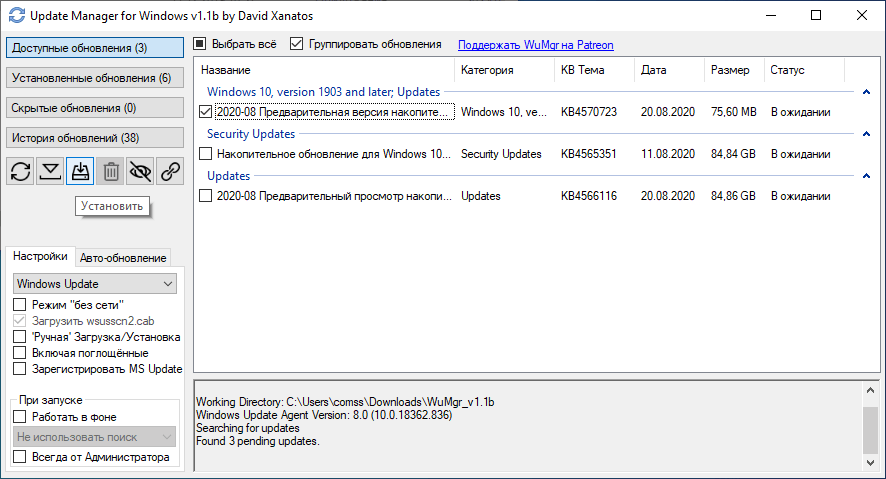Open 'Скрытые обновления (0)' list
This screenshot has width=886, height=479.
95,108
